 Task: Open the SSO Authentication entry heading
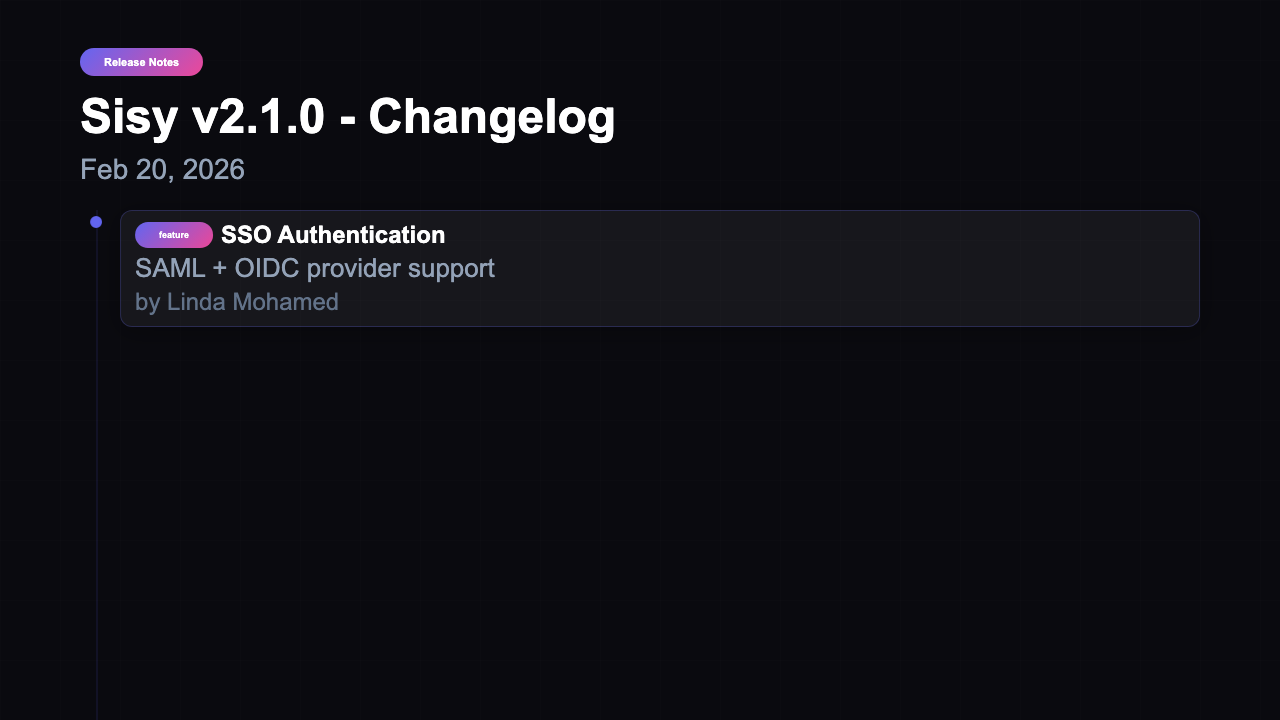(x=333, y=235)
